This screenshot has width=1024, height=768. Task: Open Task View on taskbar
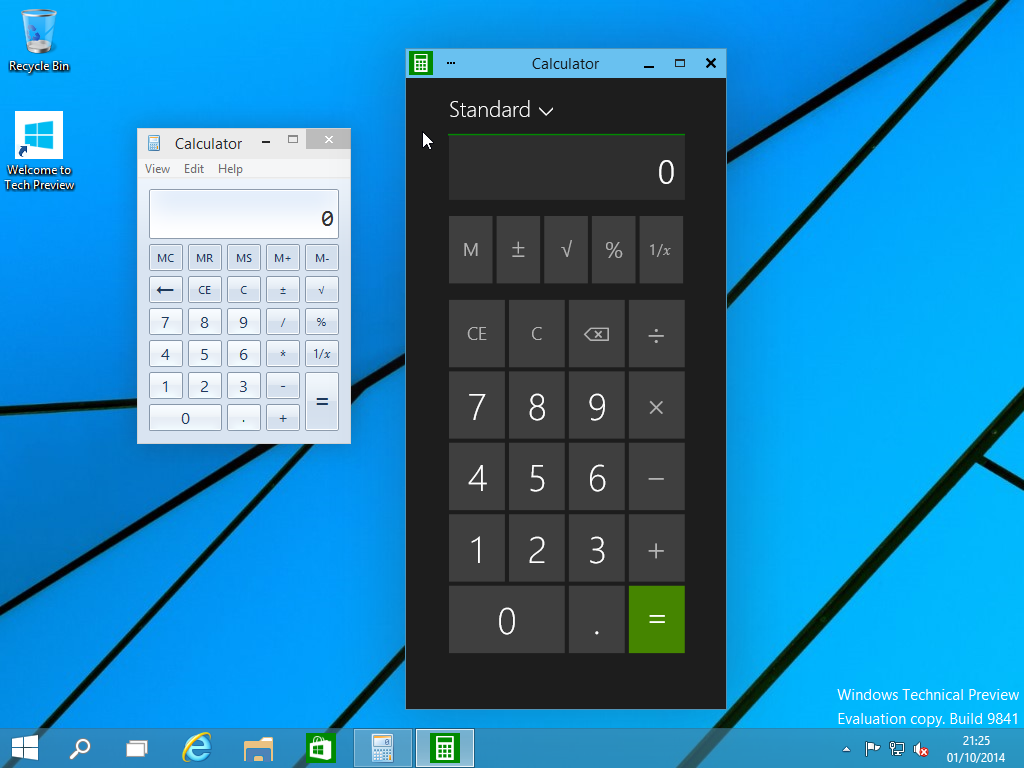(137, 748)
